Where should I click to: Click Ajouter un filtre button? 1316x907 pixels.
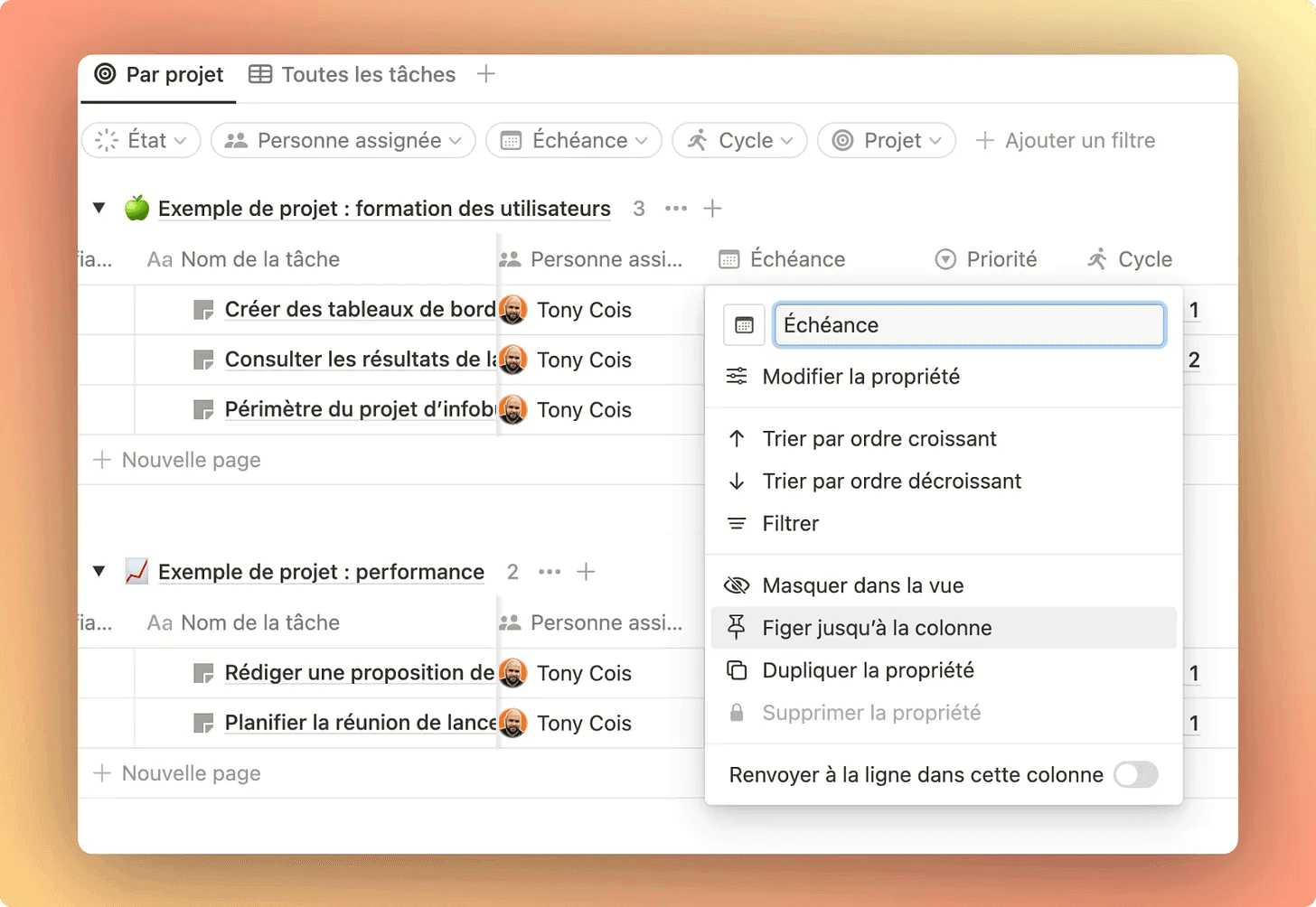click(1066, 141)
